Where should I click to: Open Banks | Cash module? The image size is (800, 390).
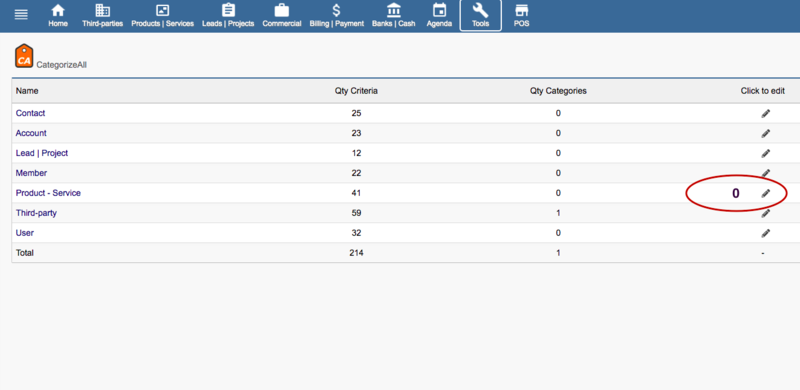393,15
